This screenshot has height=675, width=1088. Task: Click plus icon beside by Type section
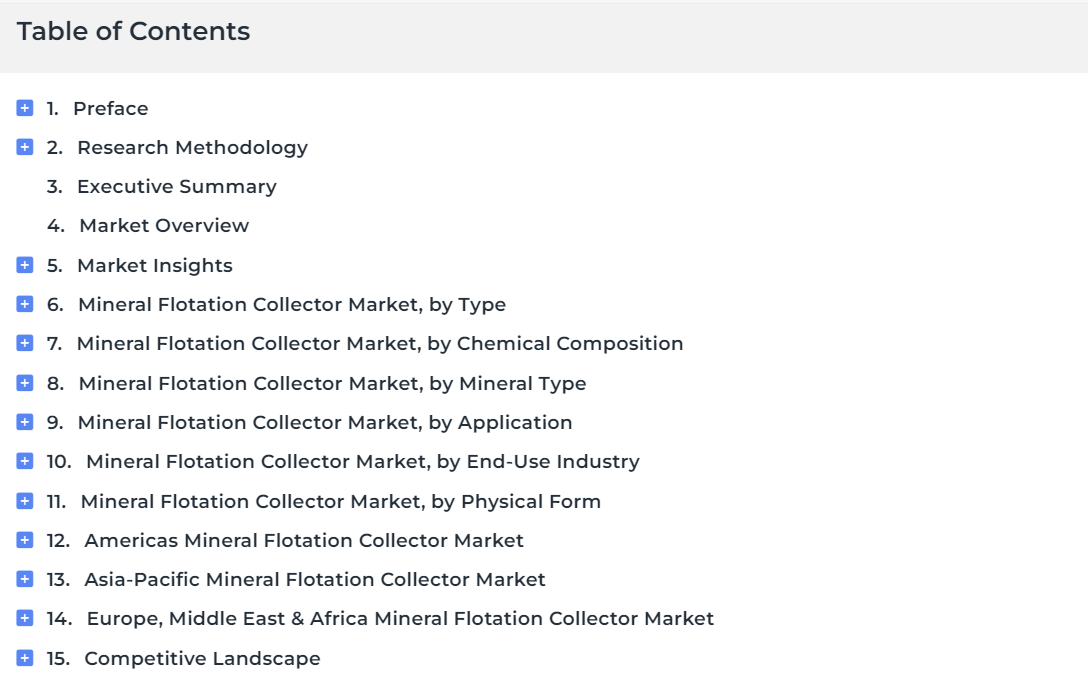[x=25, y=304]
